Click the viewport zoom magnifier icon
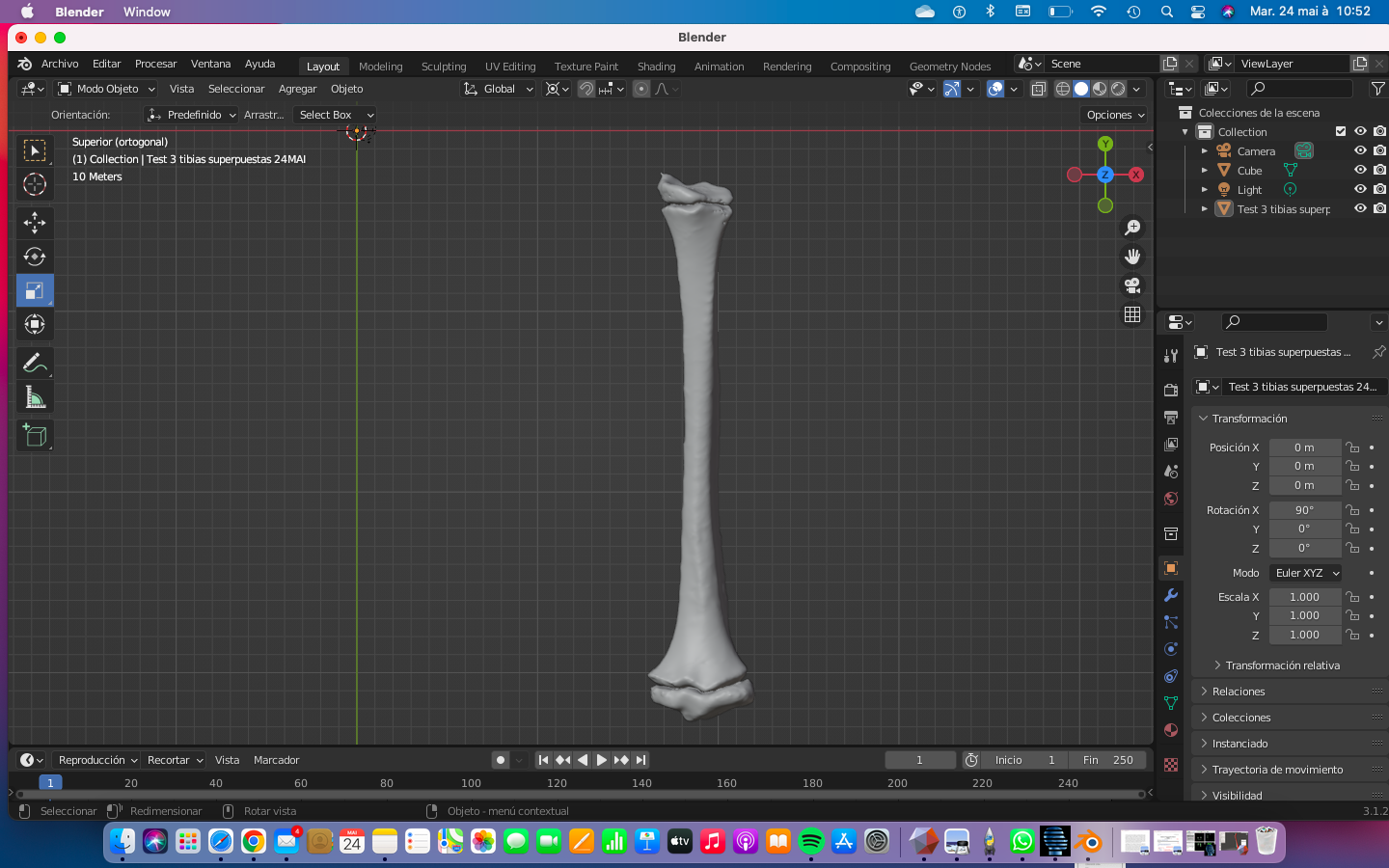Viewport: 1389px width, 868px height. [1132, 228]
